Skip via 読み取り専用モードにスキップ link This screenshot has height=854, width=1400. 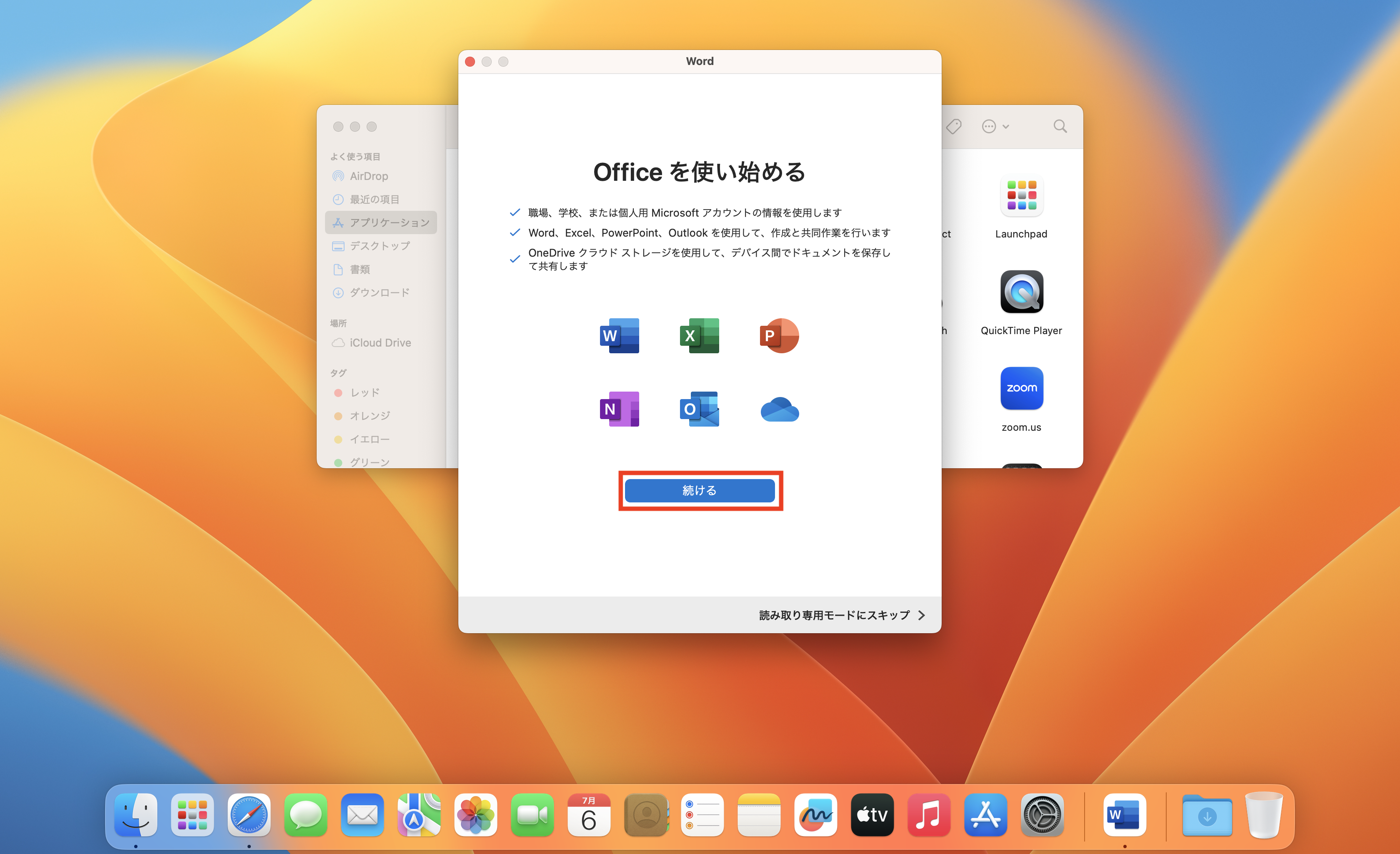point(842,615)
